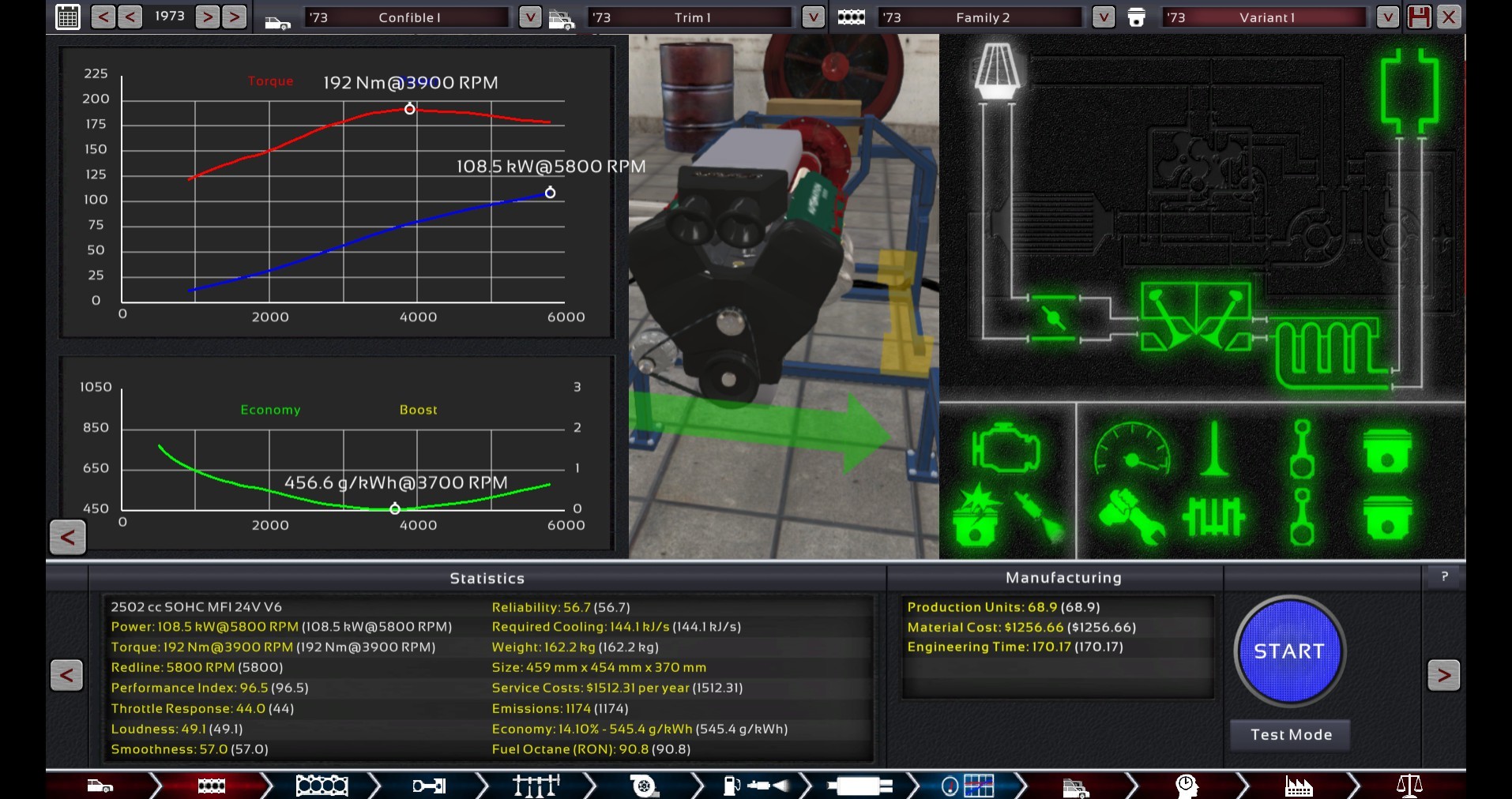Click the green tachometer gauge icon
This screenshot has width=1512, height=799.
pyautogui.click(x=1131, y=451)
